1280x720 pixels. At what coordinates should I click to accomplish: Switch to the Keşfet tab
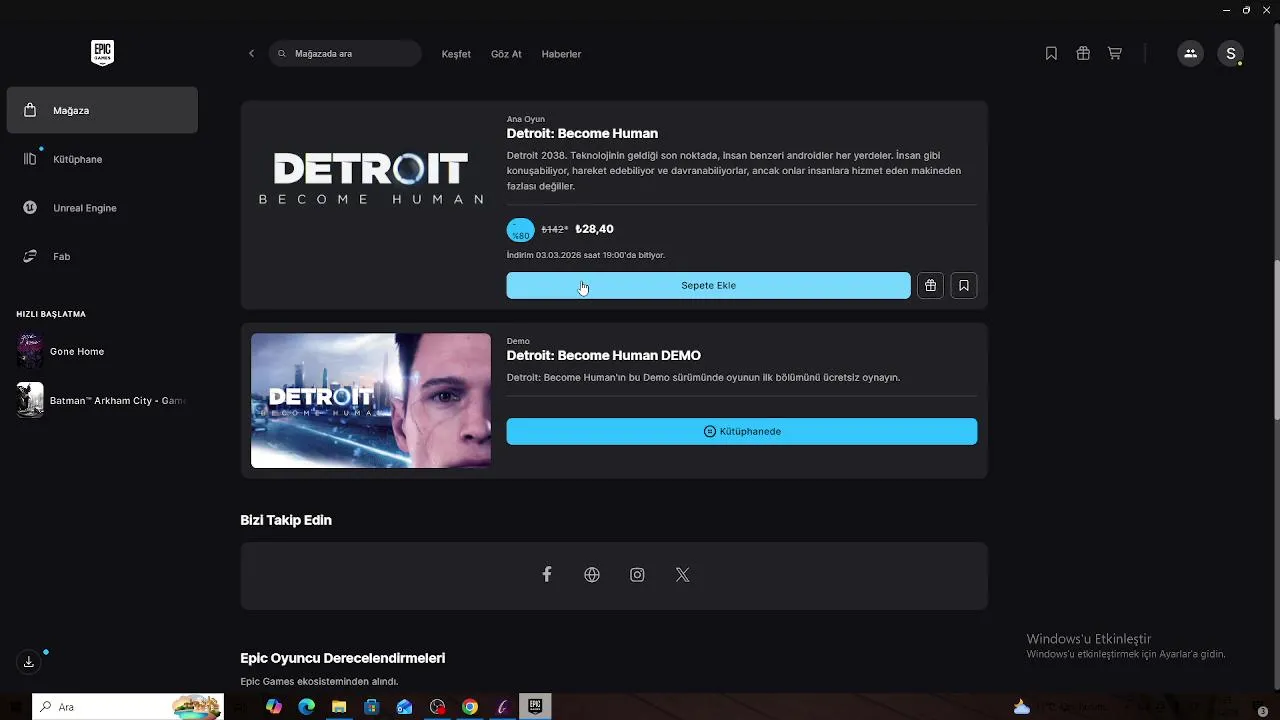click(456, 54)
